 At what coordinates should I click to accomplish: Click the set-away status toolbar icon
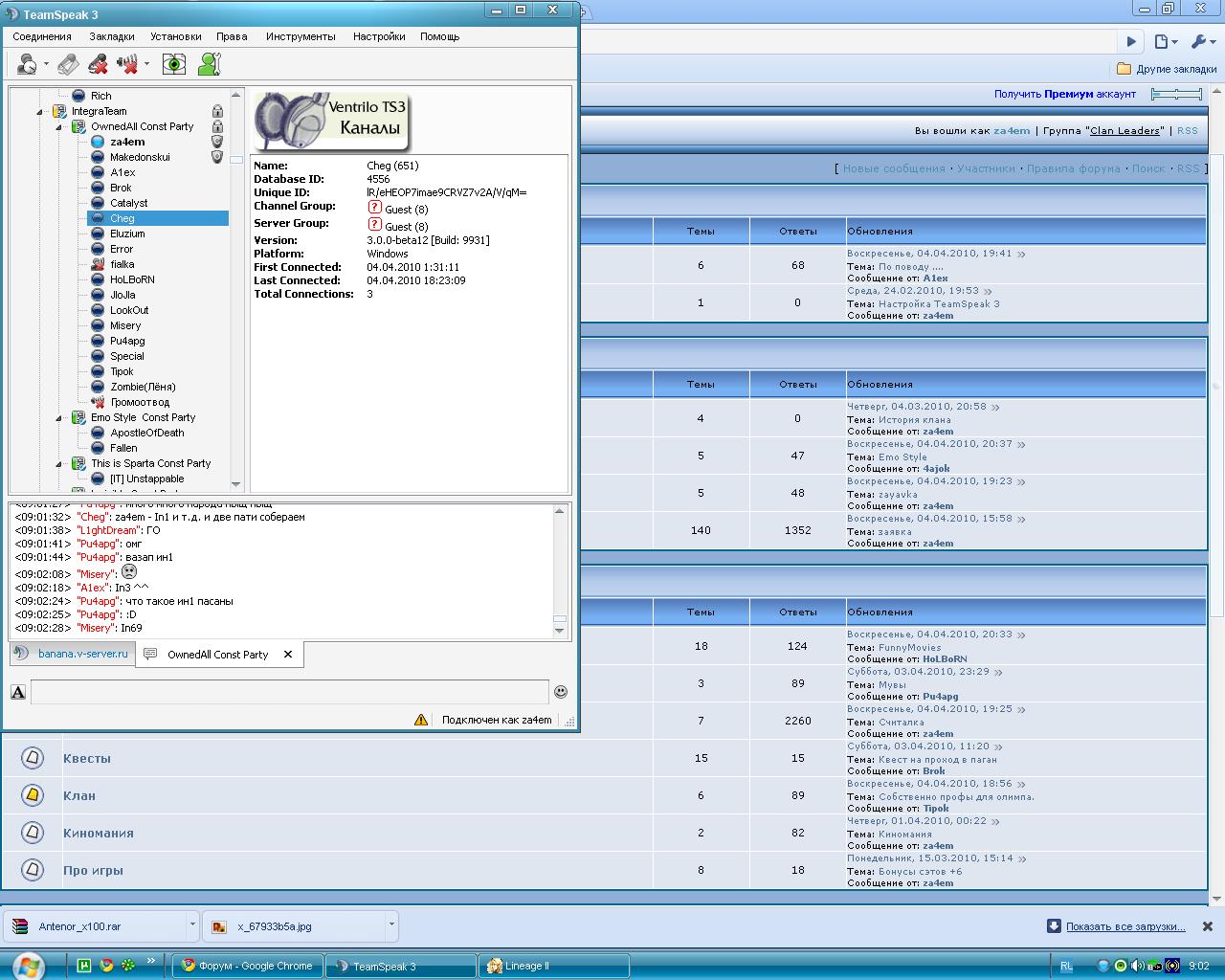28,64
